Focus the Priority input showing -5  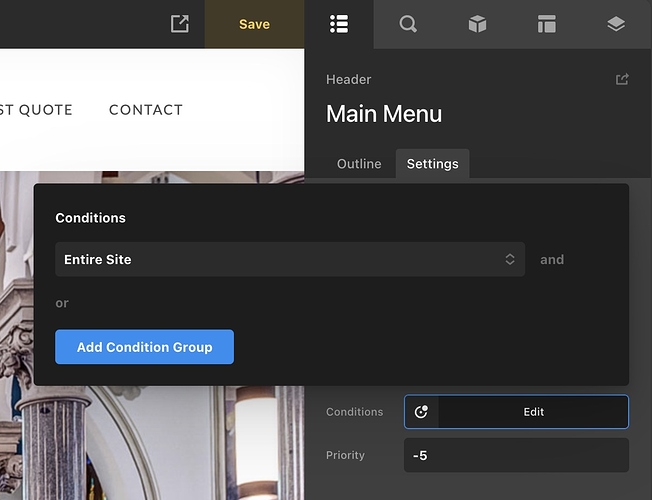tap(516, 455)
